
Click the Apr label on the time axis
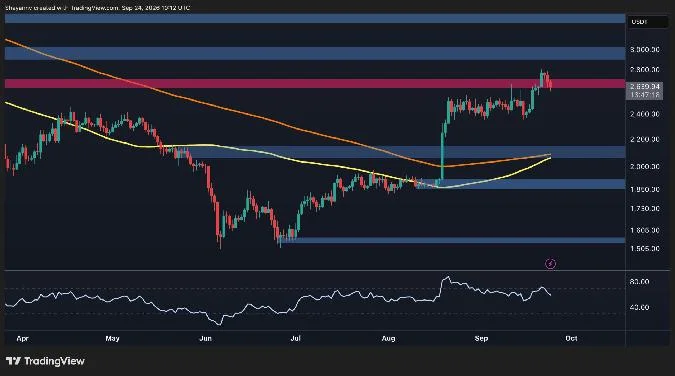(x=22, y=339)
